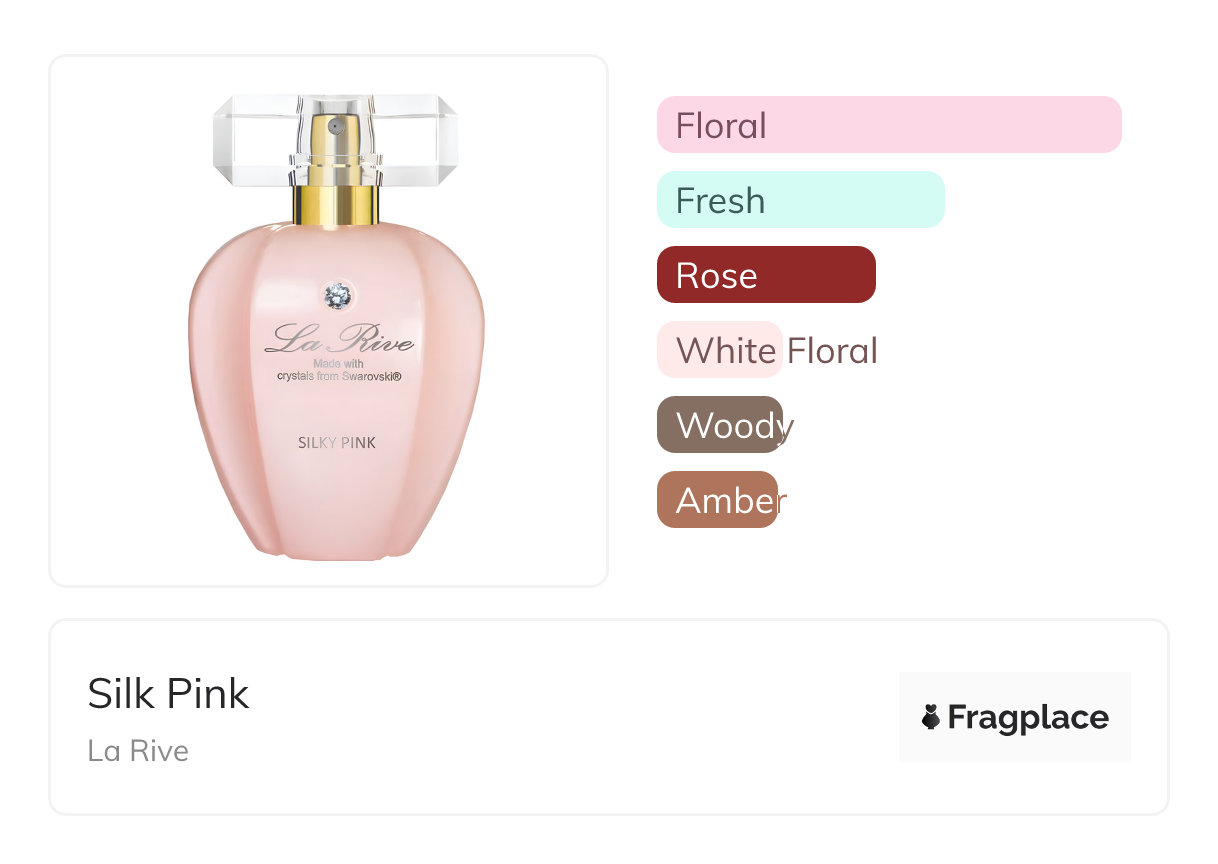Open the La Rive brand name link
This screenshot has height=864, width=1218.
click(x=138, y=750)
